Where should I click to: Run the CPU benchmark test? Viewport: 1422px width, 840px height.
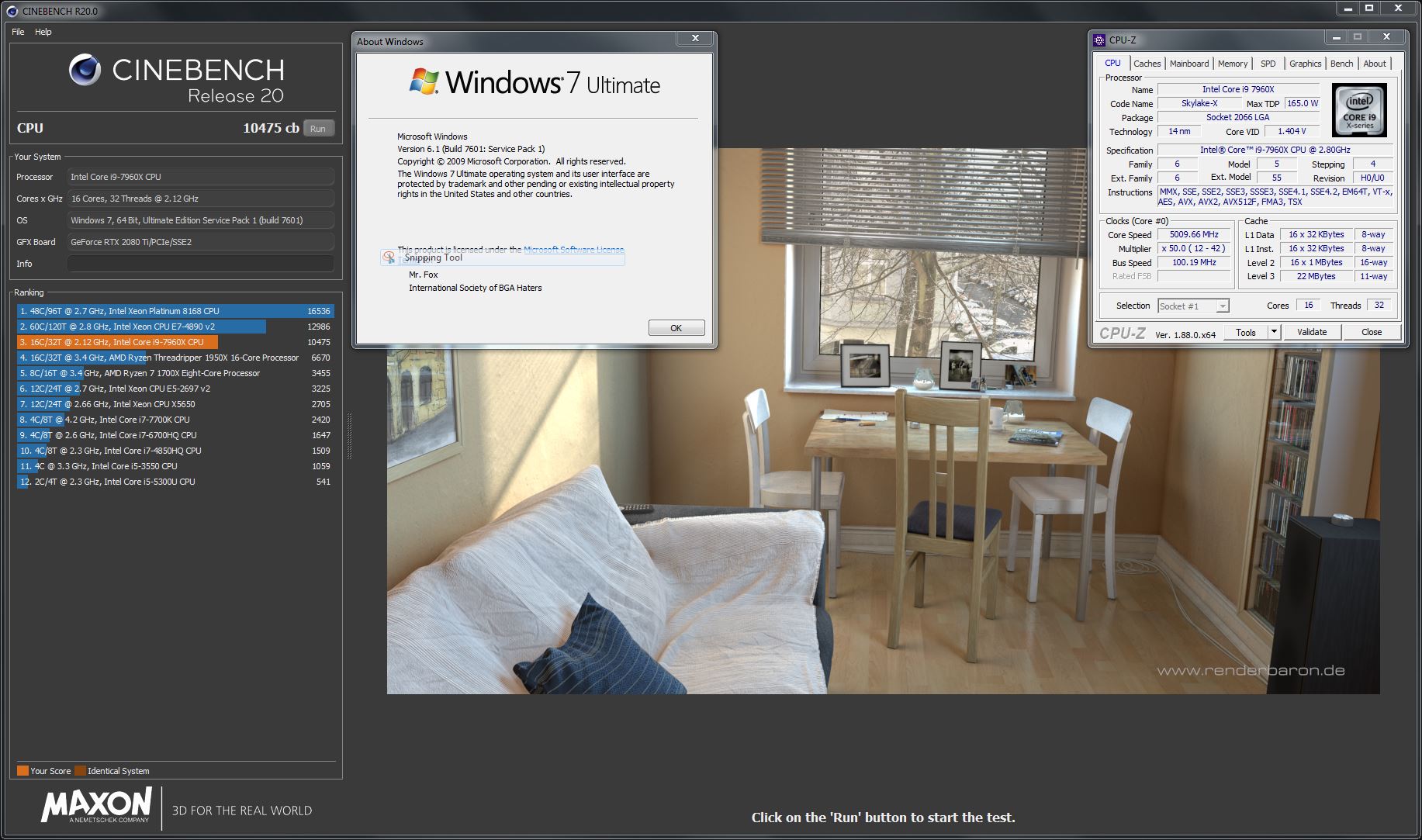[318, 129]
